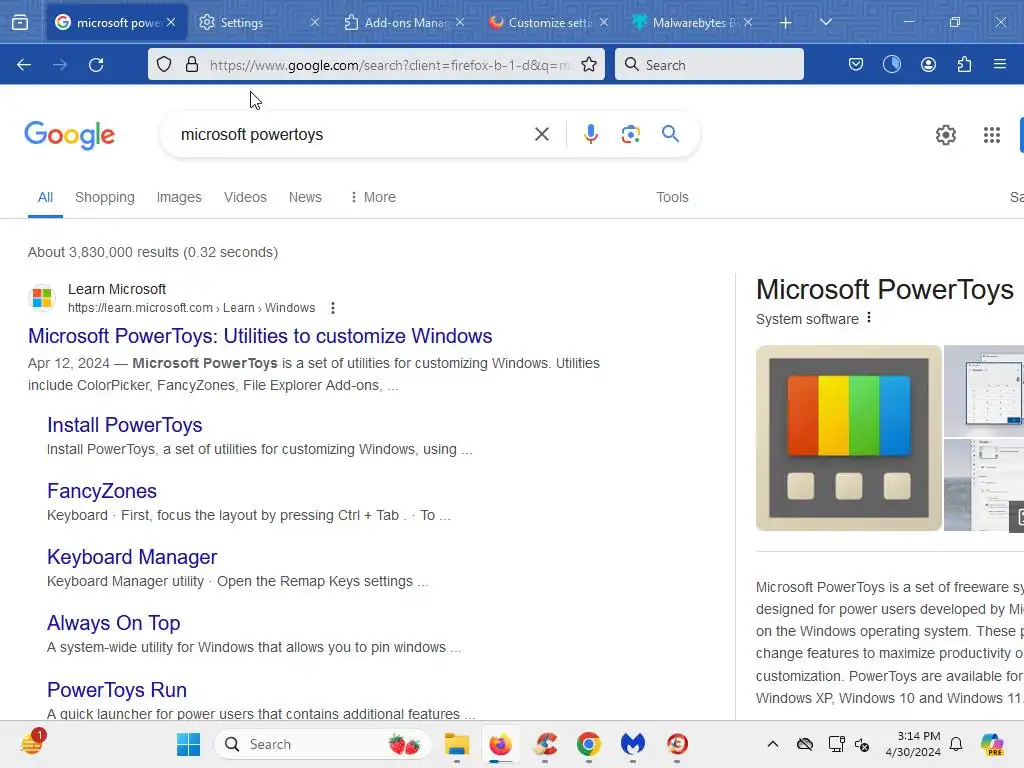The height and width of the screenshot is (768, 1024).
Task: Click the site padlock icon
Action: pos(191,64)
